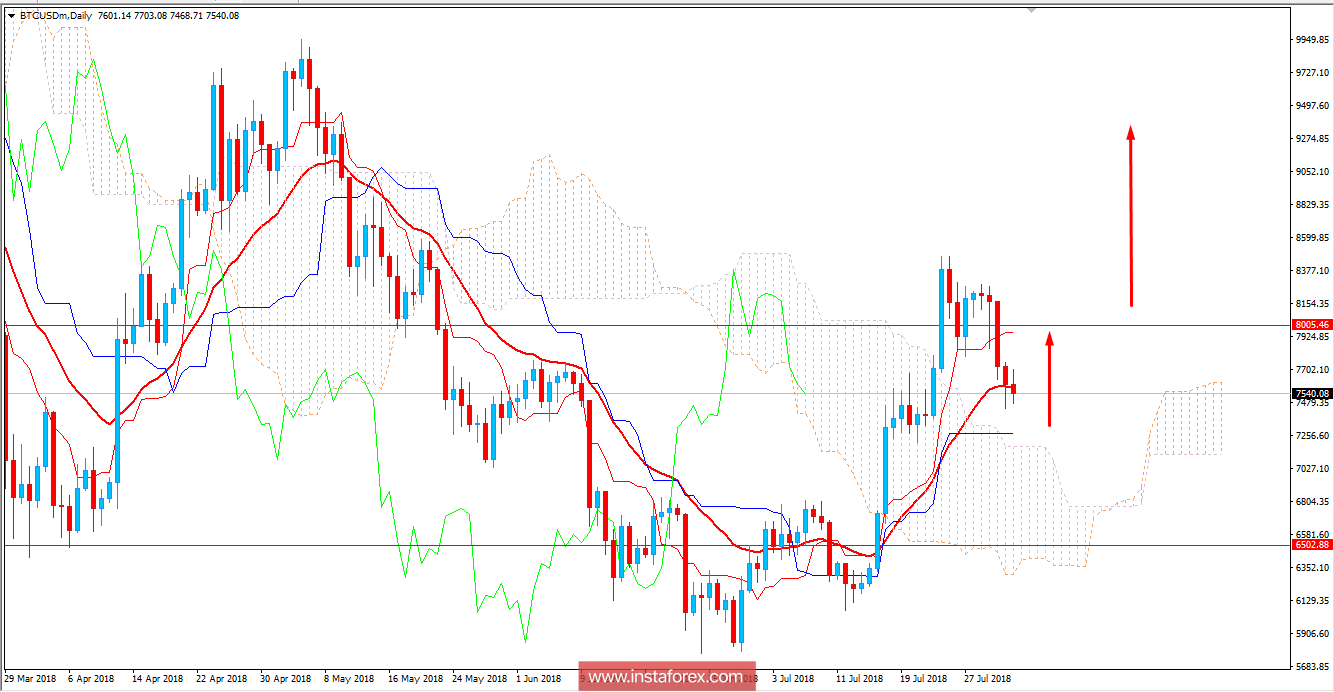
Task: Click the 6352.10 price axis label
Action: (x=1311, y=568)
